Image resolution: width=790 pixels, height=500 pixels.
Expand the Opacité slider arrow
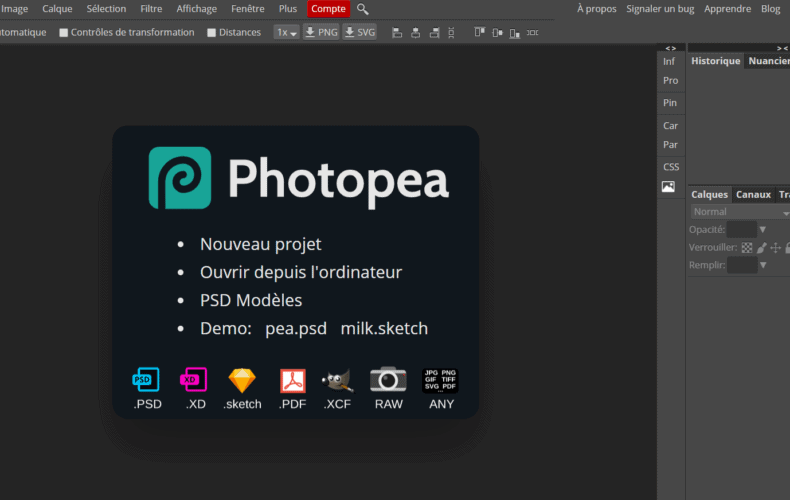click(x=763, y=230)
